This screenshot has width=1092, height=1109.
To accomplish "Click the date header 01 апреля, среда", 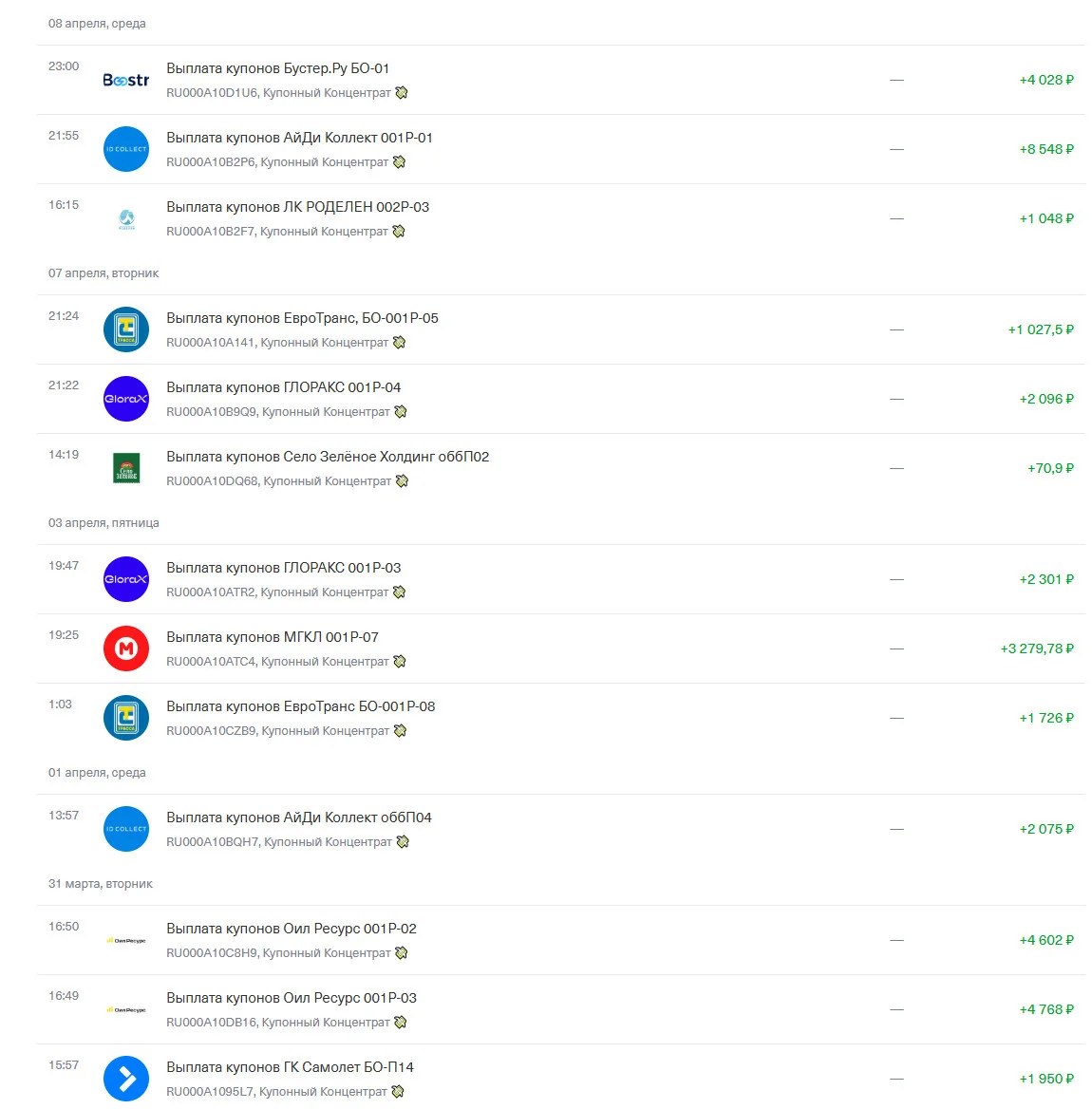I will [x=97, y=772].
